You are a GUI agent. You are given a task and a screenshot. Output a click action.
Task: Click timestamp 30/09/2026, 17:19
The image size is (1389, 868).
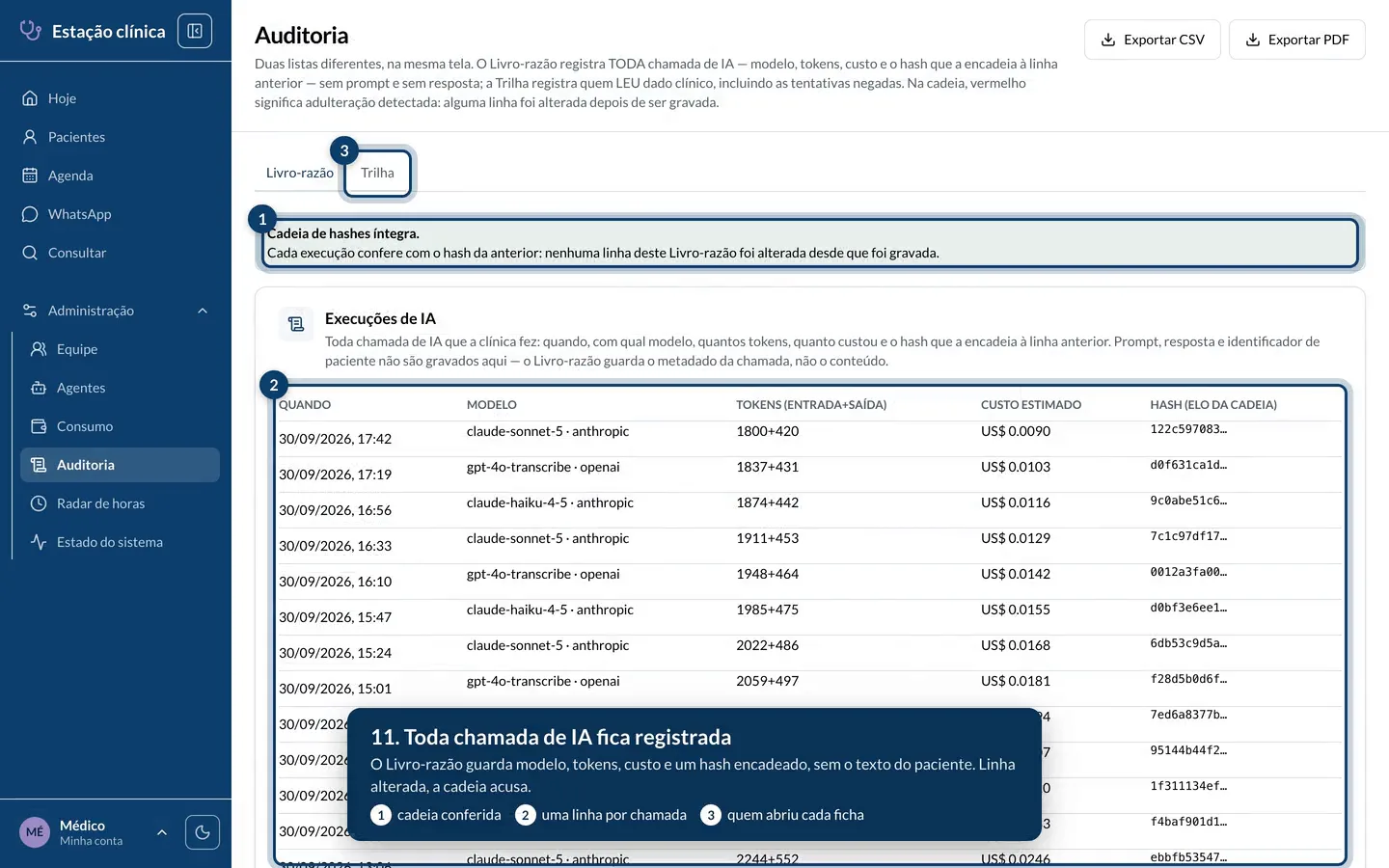[335, 475]
